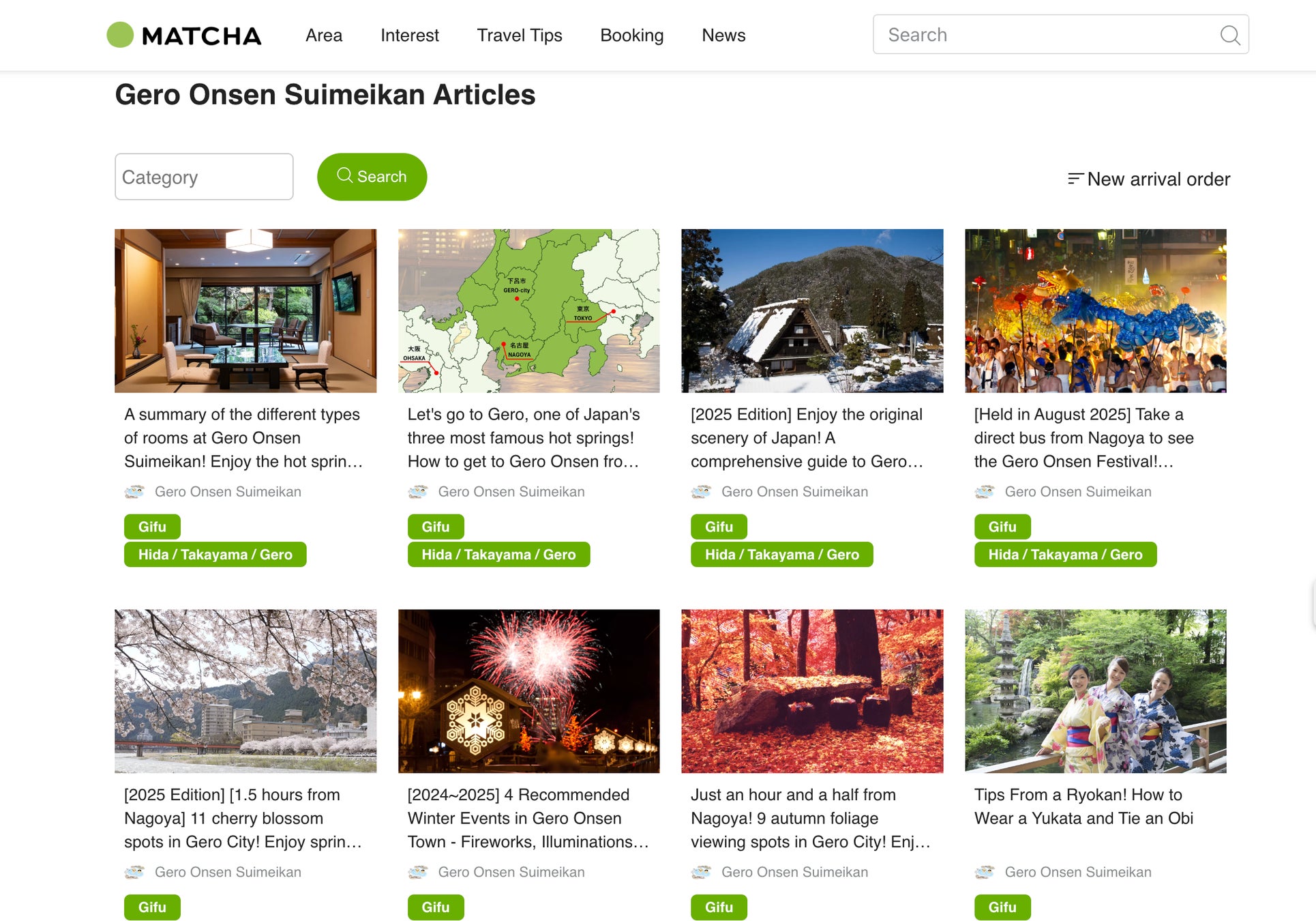
Task: Open the Category dropdown field
Action: click(204, 177)
